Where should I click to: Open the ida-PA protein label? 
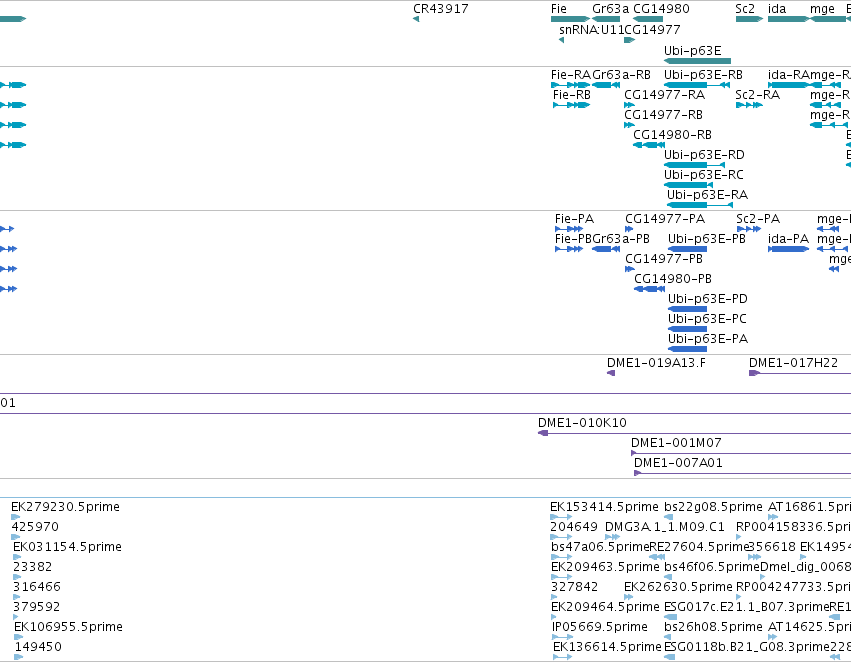click(788, 239)
